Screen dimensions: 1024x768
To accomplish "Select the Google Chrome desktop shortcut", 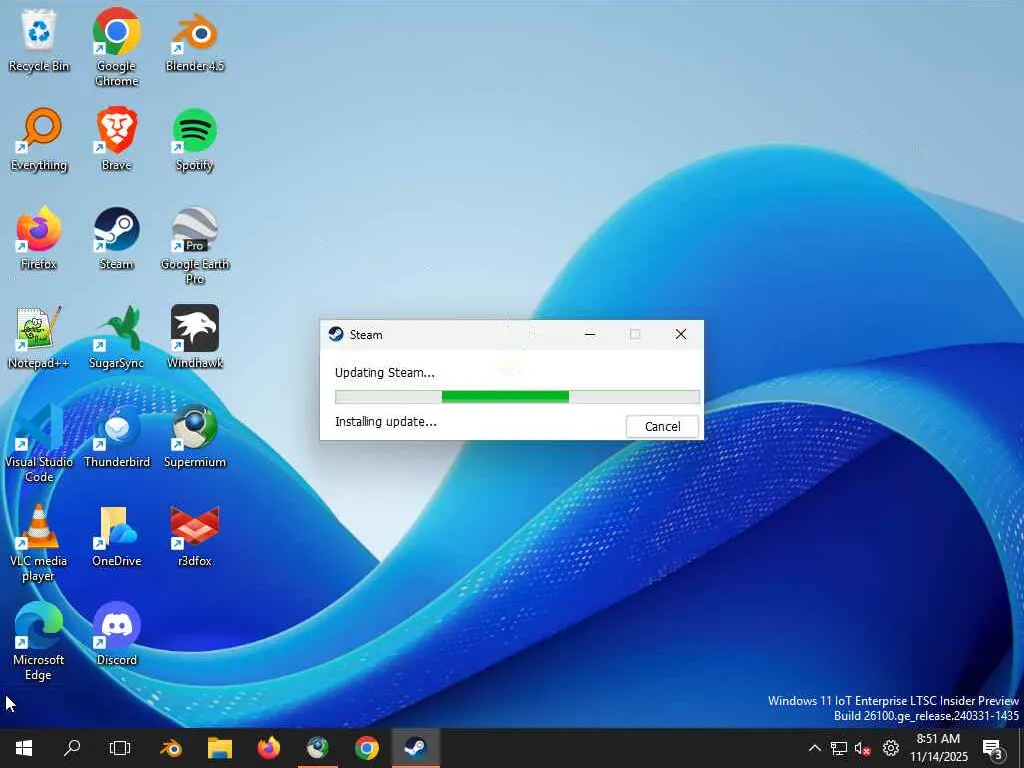I will click(116, 47).
